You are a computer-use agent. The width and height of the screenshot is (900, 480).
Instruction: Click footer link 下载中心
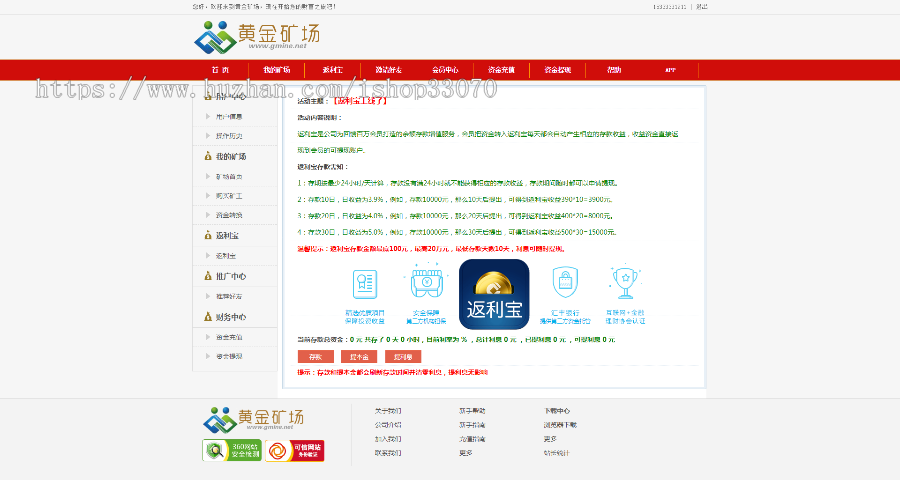[x=557, y=411]
